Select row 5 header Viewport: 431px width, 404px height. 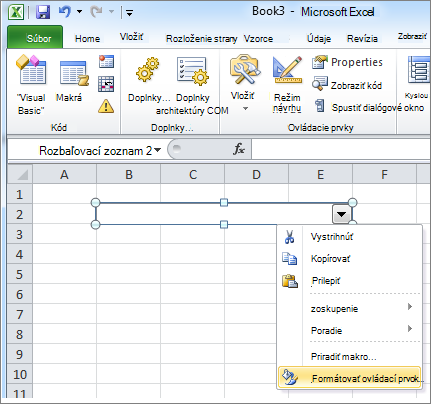pos(20,274)
